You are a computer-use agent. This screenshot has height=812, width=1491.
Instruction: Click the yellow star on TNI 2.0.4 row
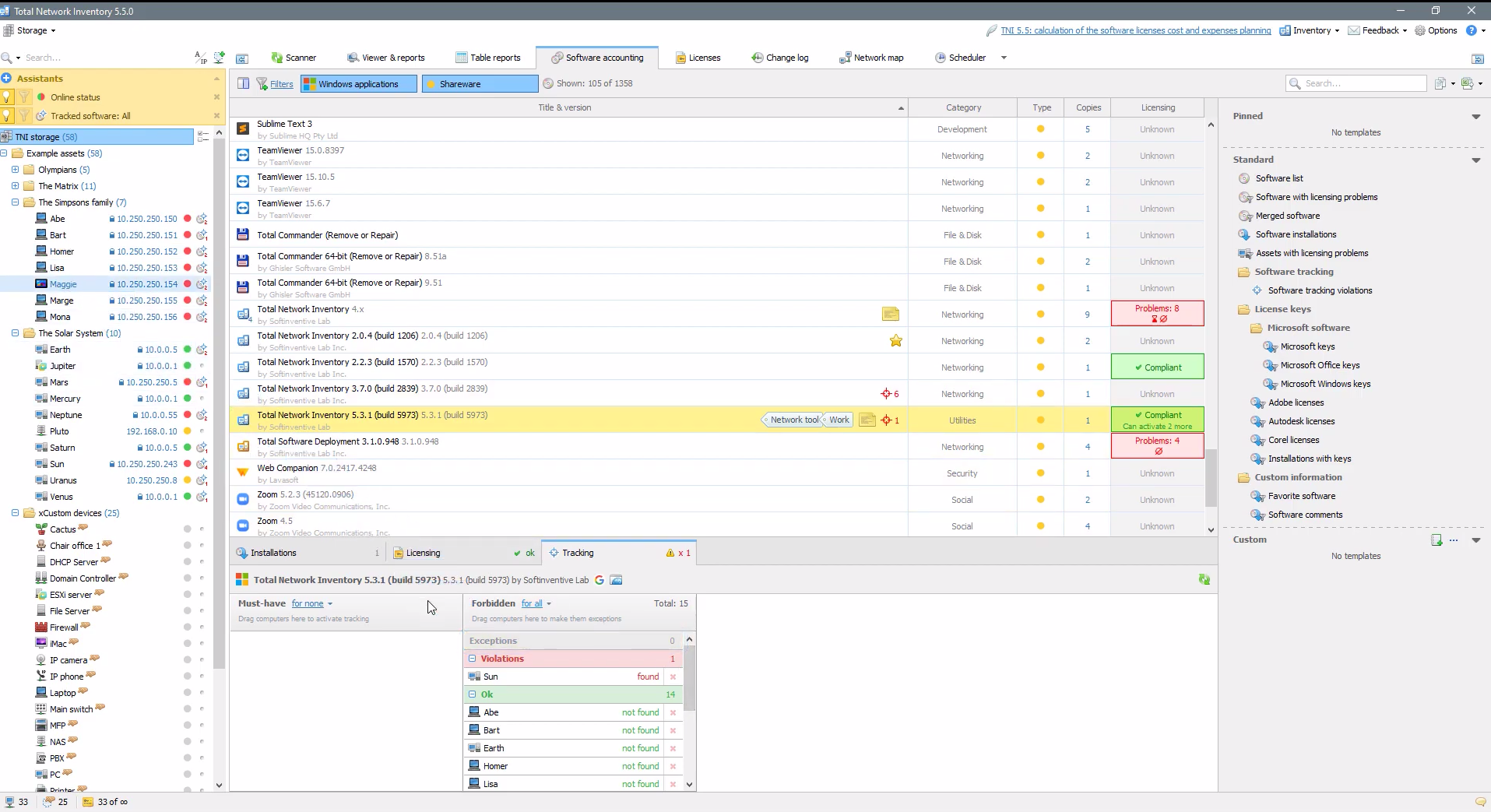896,340
